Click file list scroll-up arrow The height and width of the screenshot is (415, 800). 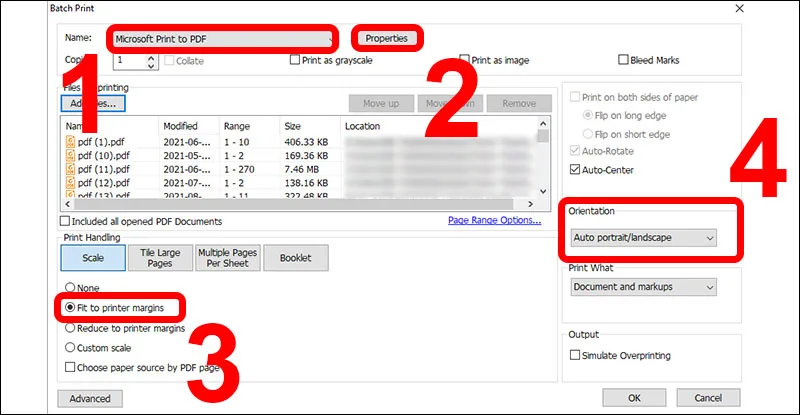[543, 124]
